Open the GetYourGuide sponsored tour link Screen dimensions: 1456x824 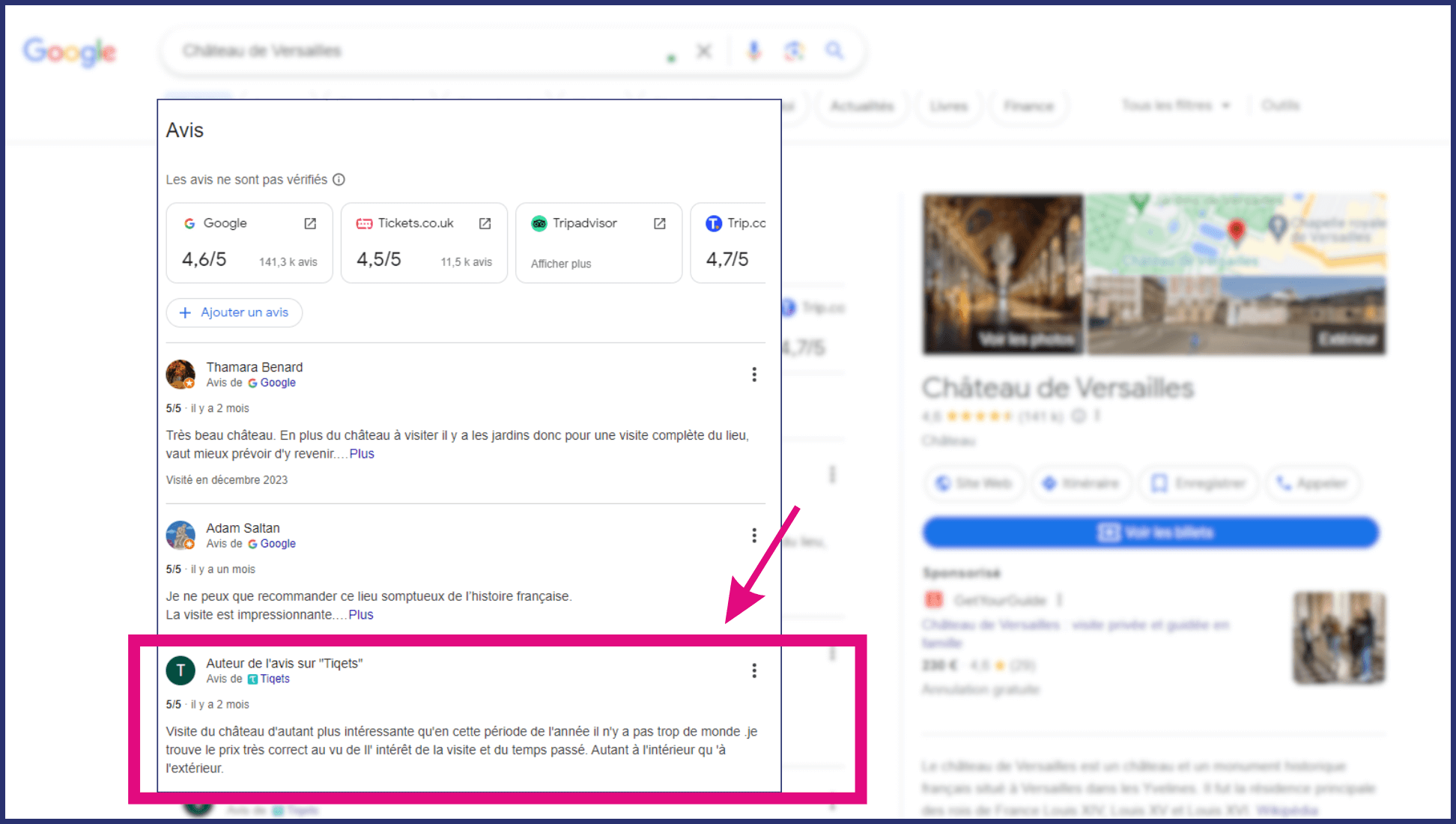1076,633
